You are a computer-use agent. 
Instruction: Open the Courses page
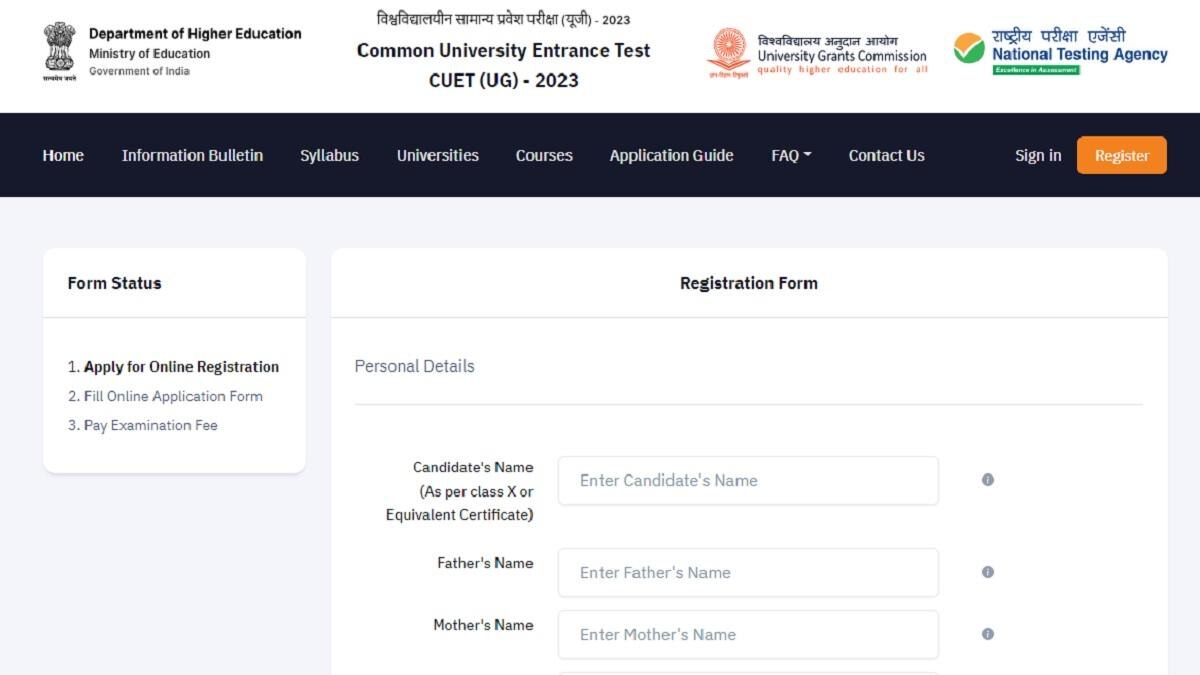pos(543,155)
